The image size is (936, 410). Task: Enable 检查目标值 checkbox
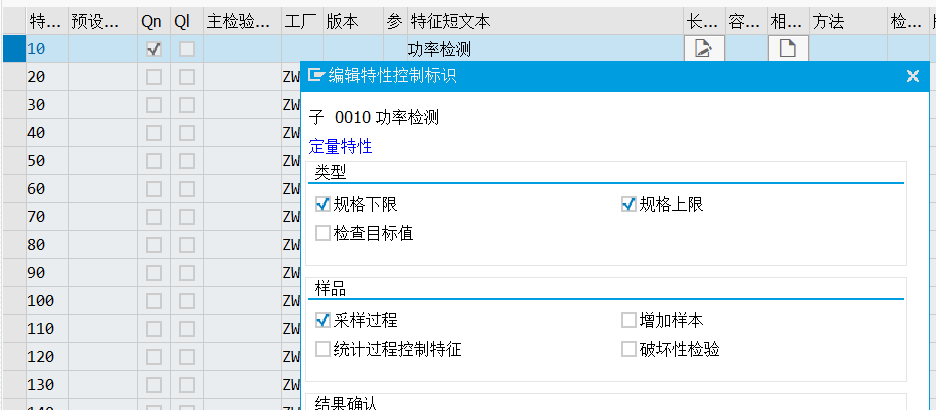coord(323,233)
